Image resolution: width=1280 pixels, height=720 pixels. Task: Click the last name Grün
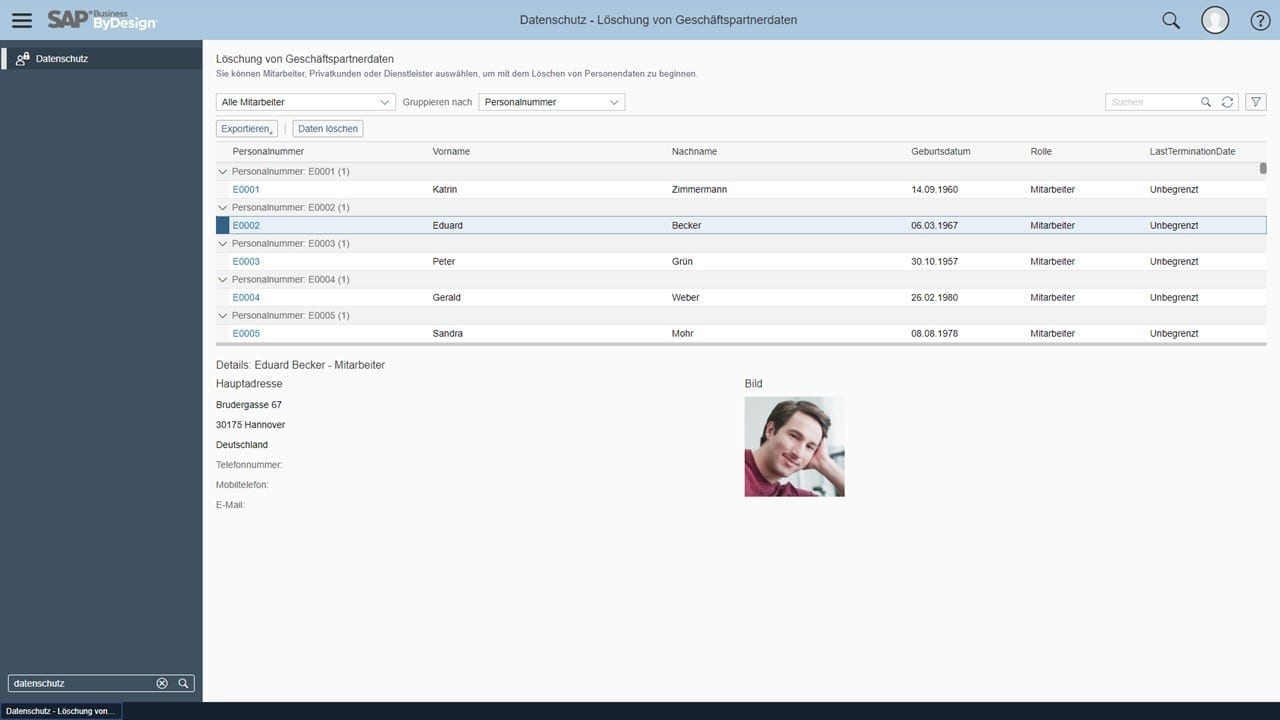682,262
